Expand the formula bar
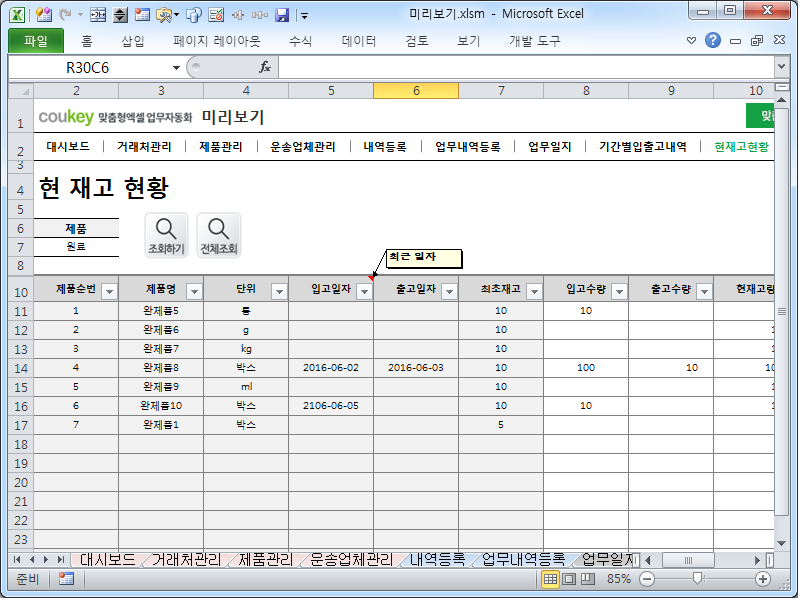 [781, 66]
